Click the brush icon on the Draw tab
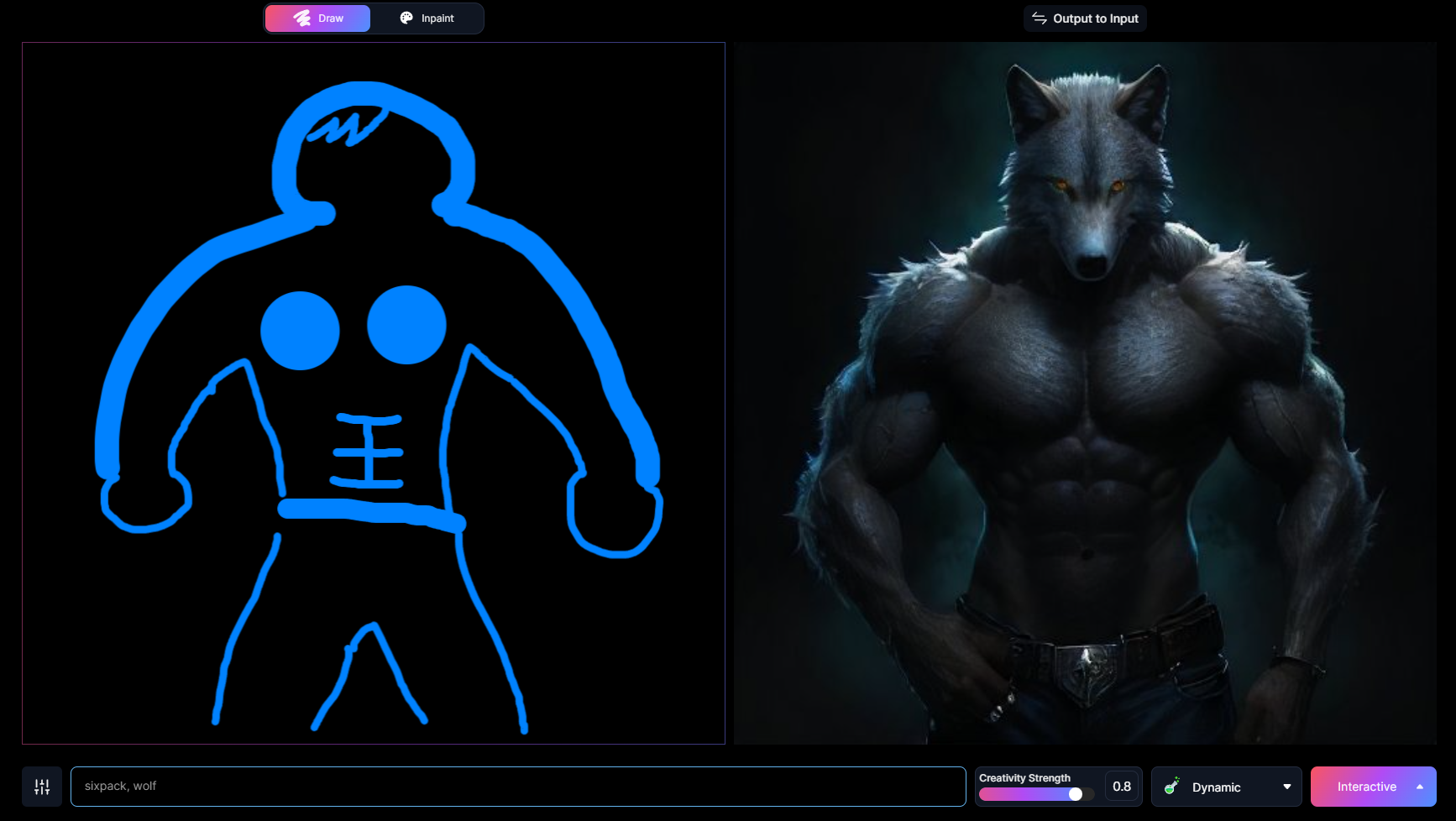This screenshot has width=1456, height=821. click(x=302, y=18)
